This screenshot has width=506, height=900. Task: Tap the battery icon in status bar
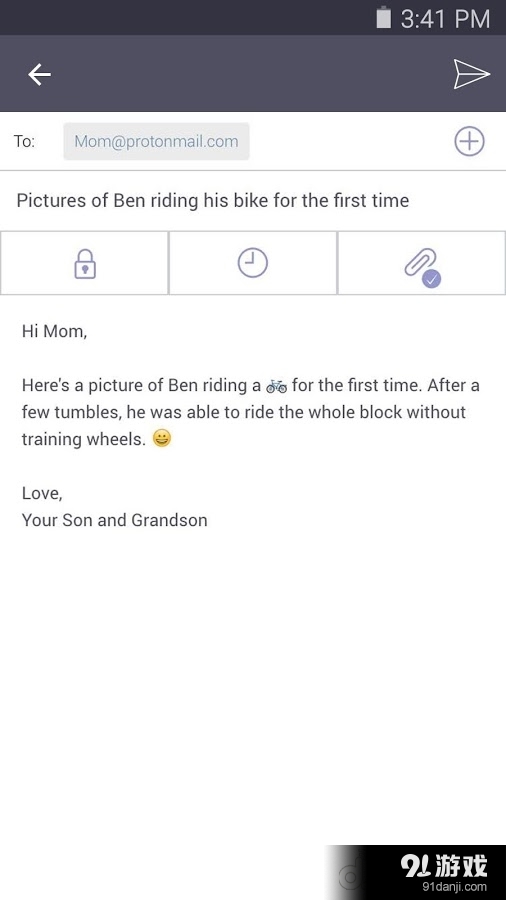pyautogui.click(x=383, y=17)
